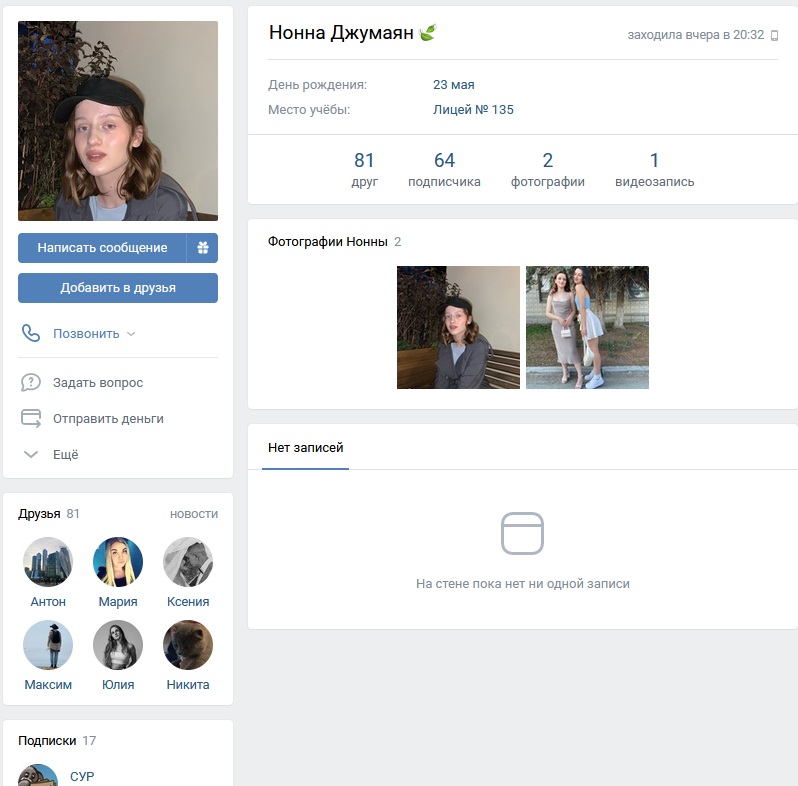Open the 64 подписчика counter
The width and height of the screenshot is (798, 786).
[444, 170]
